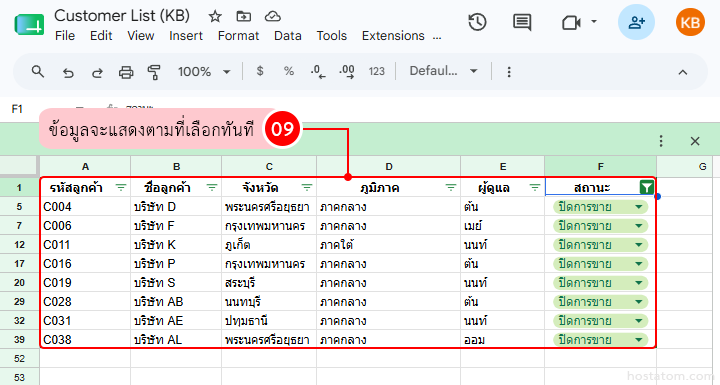This screenshot has width=720, height=385.
Task: Close the filter view bar
Action: [695, 141]
